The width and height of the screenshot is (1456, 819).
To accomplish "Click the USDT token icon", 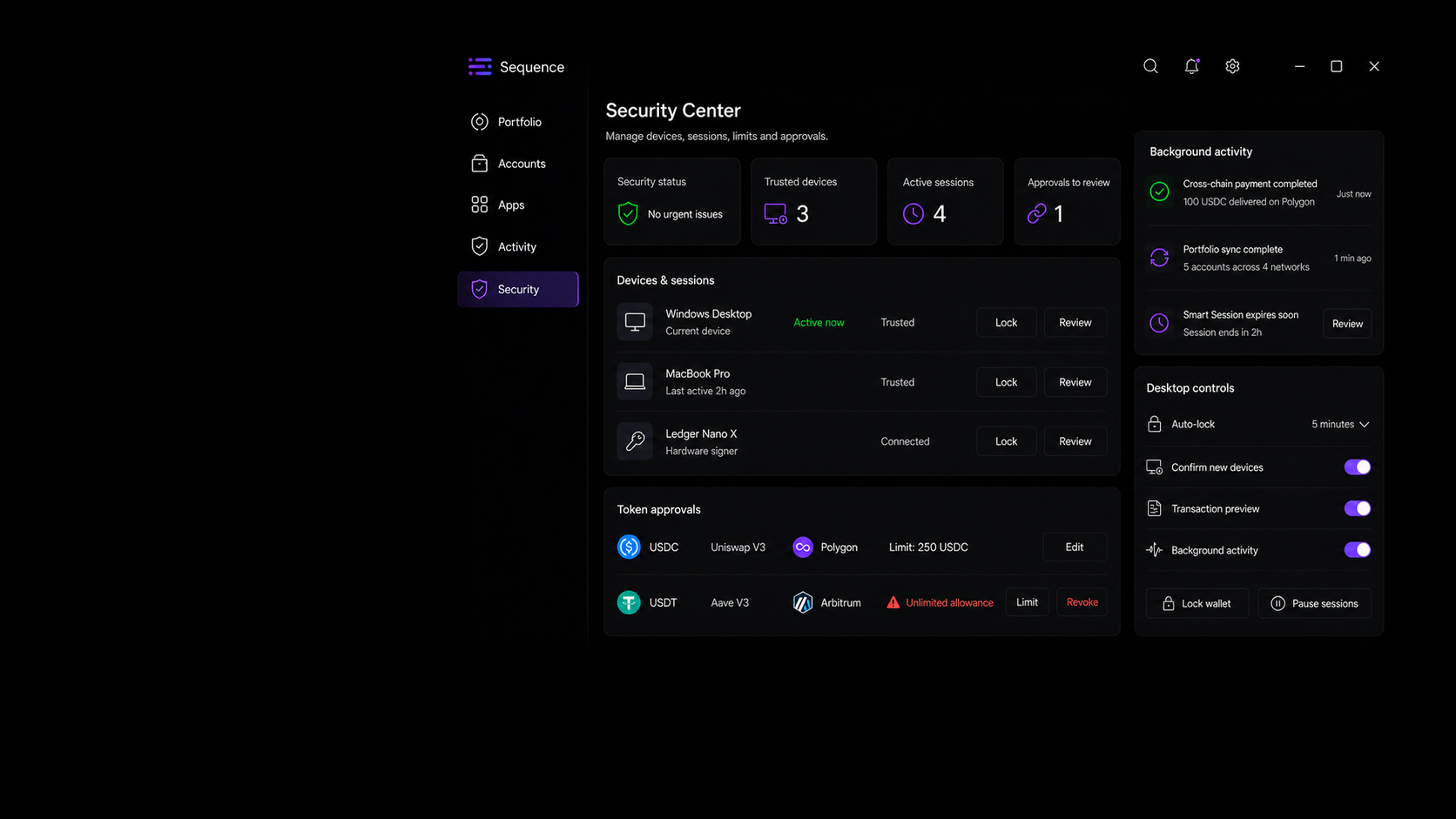I will (x=629, y=602).
